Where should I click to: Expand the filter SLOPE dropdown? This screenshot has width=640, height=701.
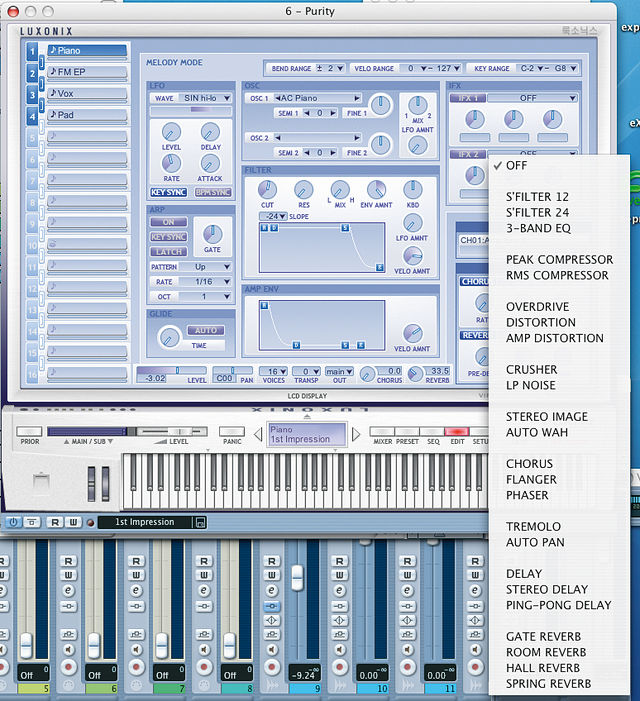(x=274, y=216)
